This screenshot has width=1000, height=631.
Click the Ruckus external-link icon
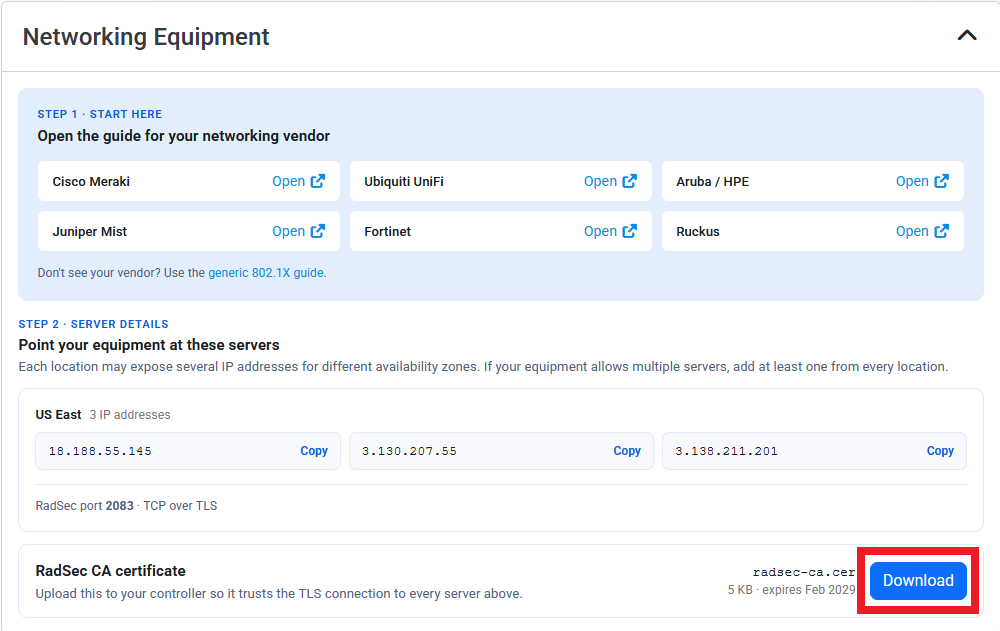point(941,231)
